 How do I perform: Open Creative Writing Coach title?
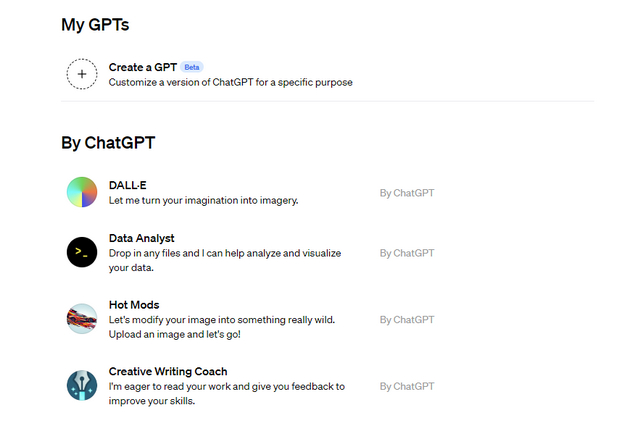(168, 371)
